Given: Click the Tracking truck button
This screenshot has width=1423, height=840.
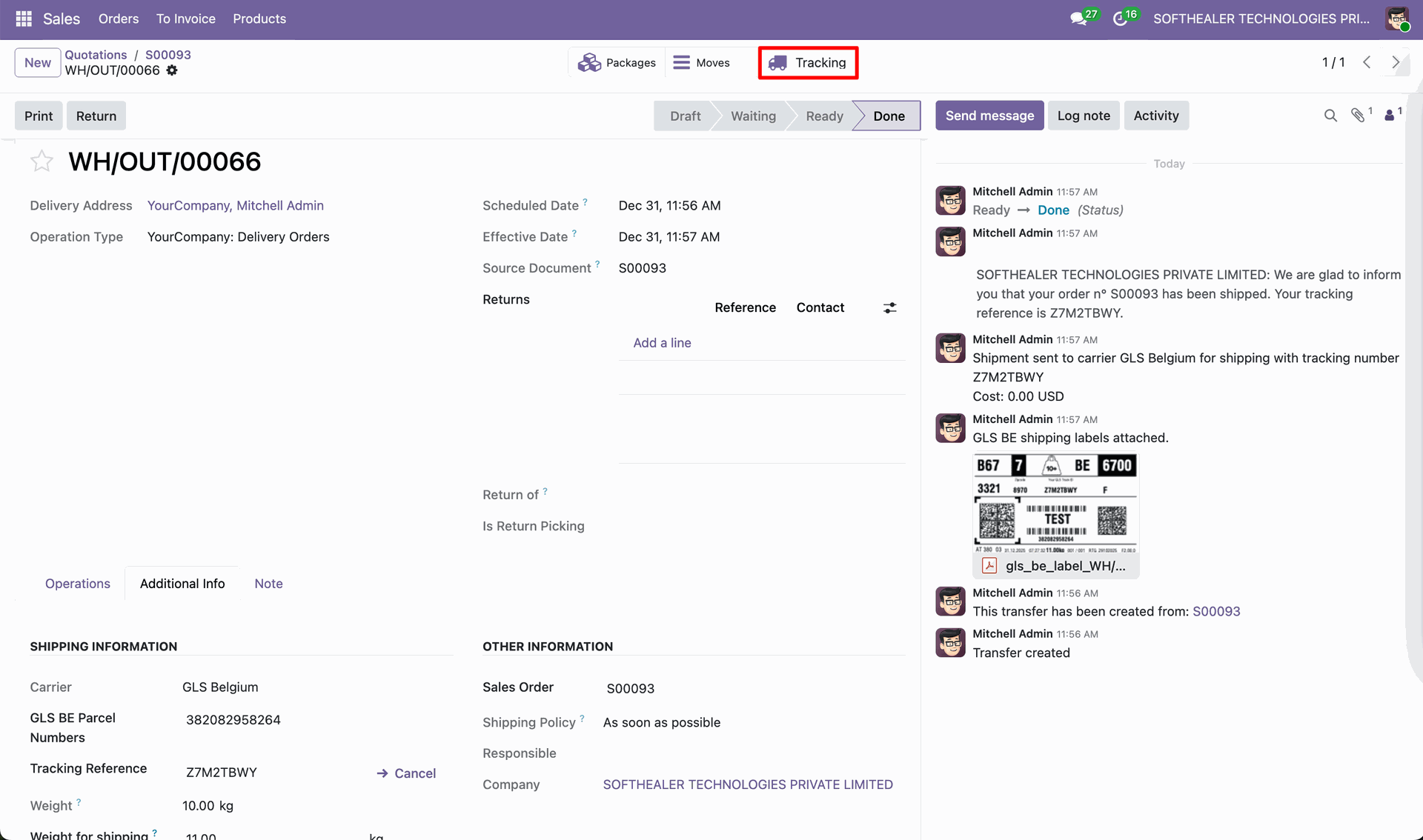Looking at the screenshot, I should click(x=808, y=63).
